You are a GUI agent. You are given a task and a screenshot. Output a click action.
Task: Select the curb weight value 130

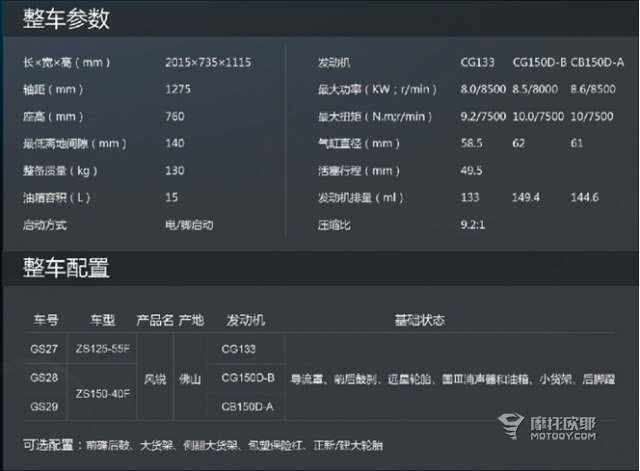[175, 171]
